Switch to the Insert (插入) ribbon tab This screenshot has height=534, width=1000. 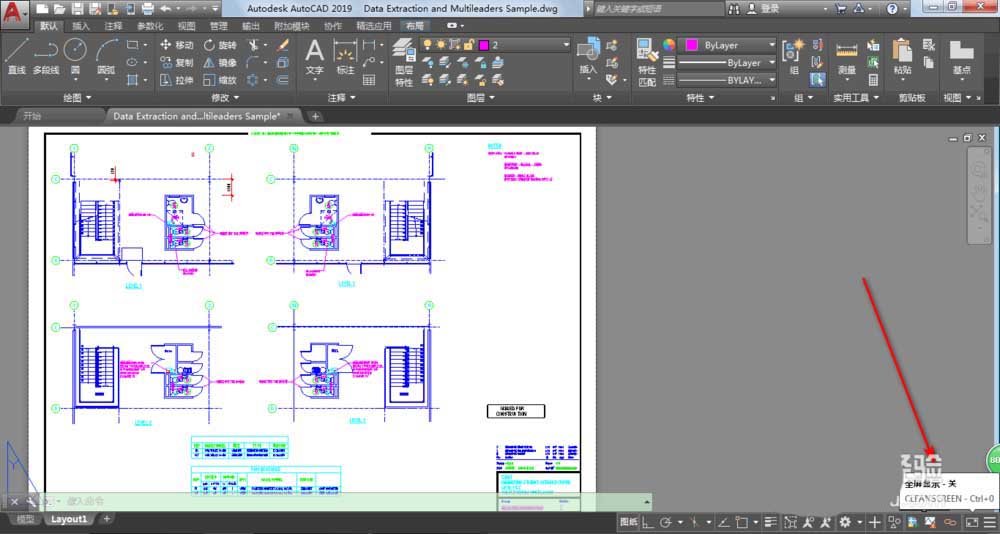click(x=81, y=26)
